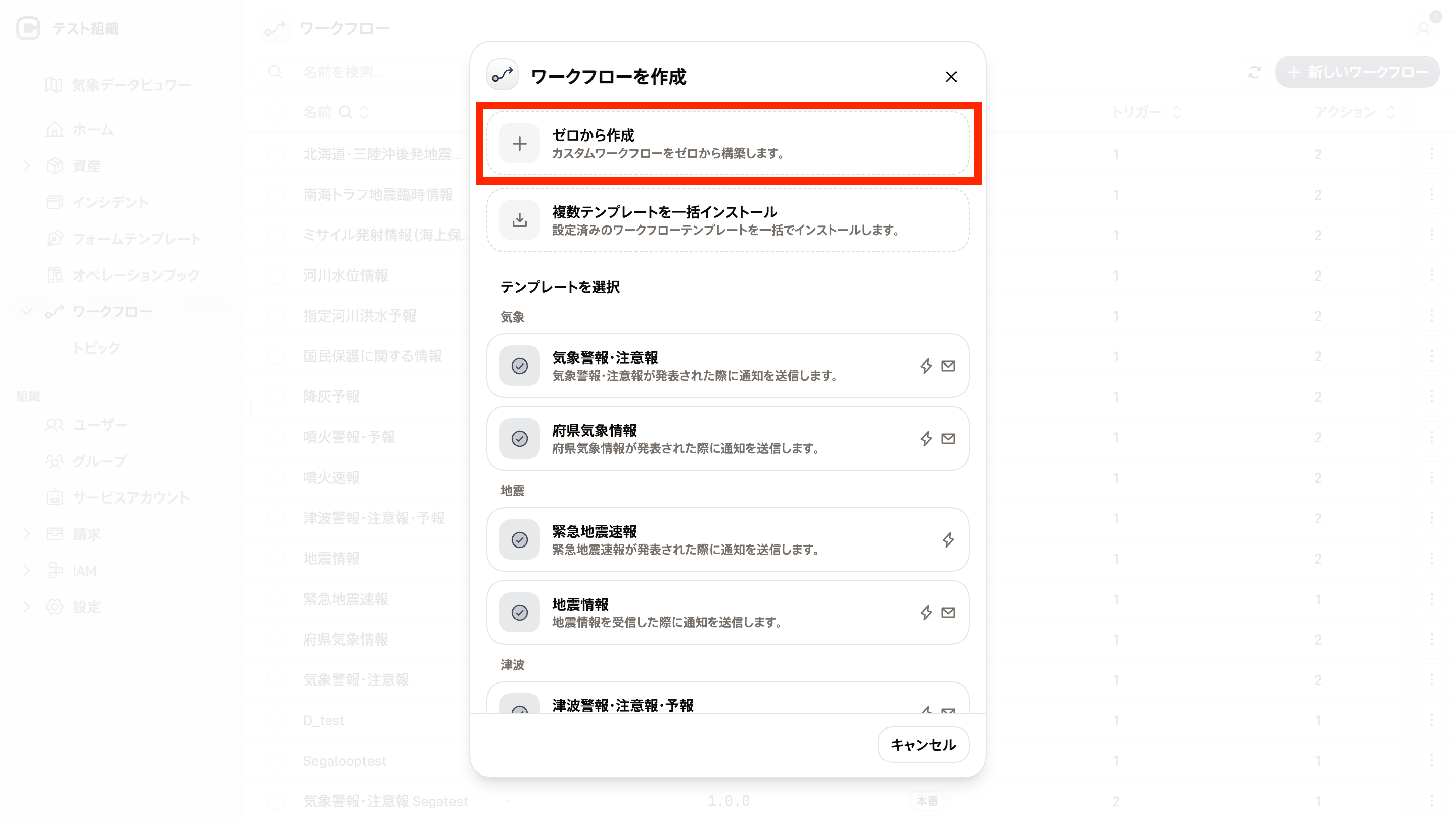
Task: Expand the 請求 sidebar section
Action: click(26, 533)
